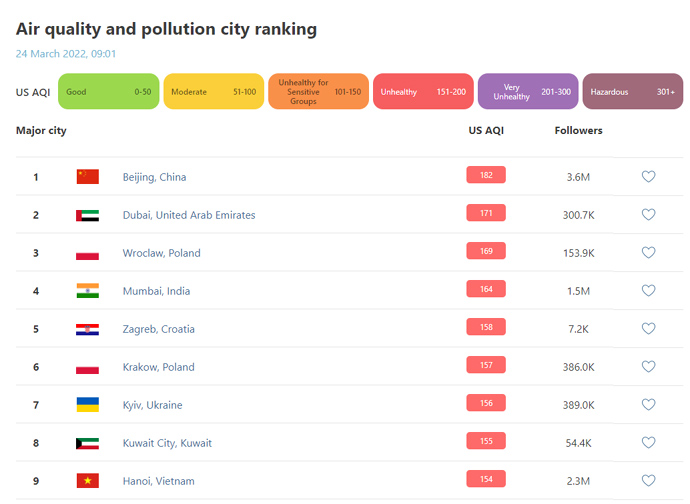Open the Kyiv, Ukraine city link
Screen dimensions: 690x504
(152, 405)
